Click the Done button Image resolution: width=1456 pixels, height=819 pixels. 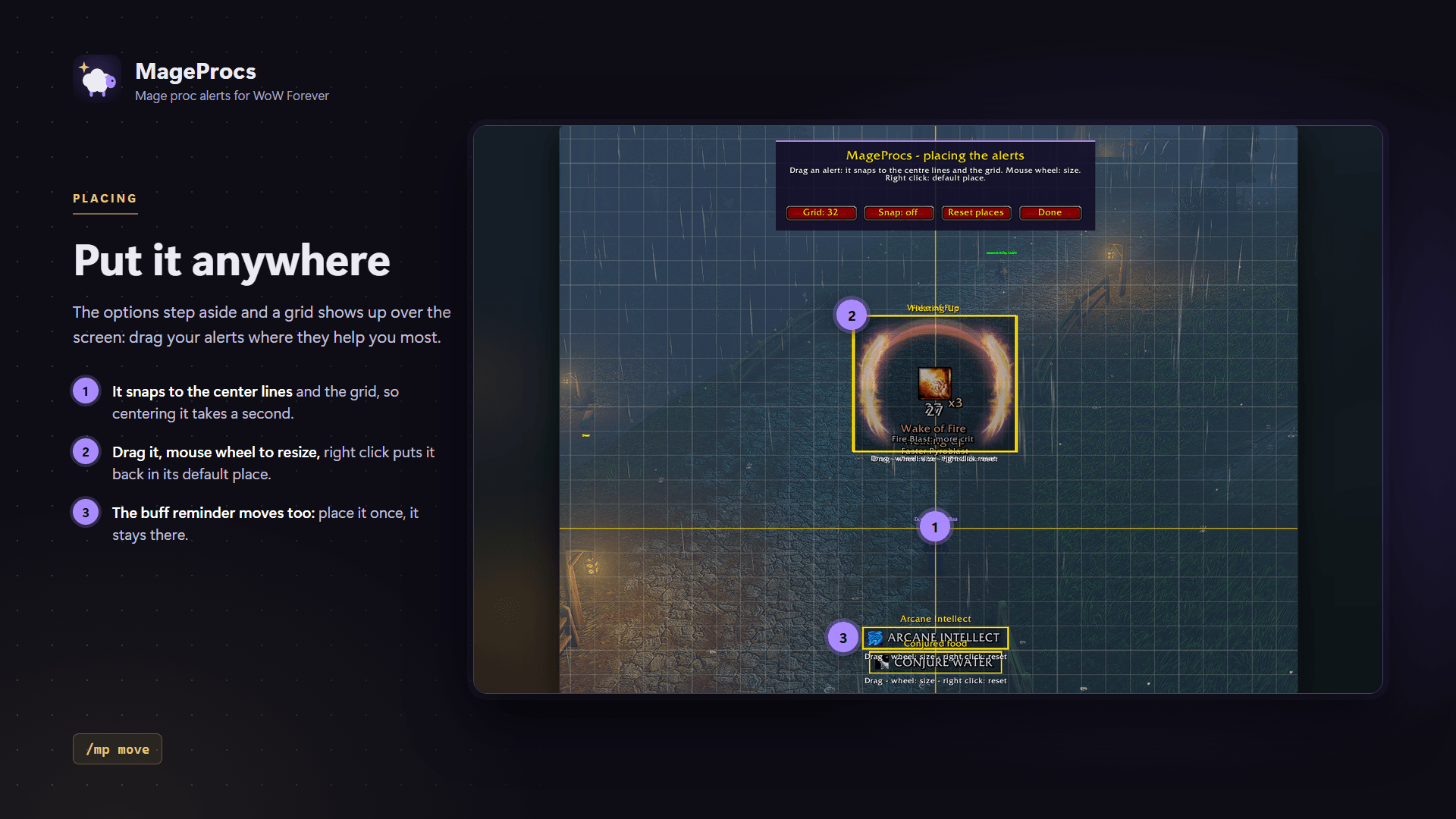(x=1050, y=212)
